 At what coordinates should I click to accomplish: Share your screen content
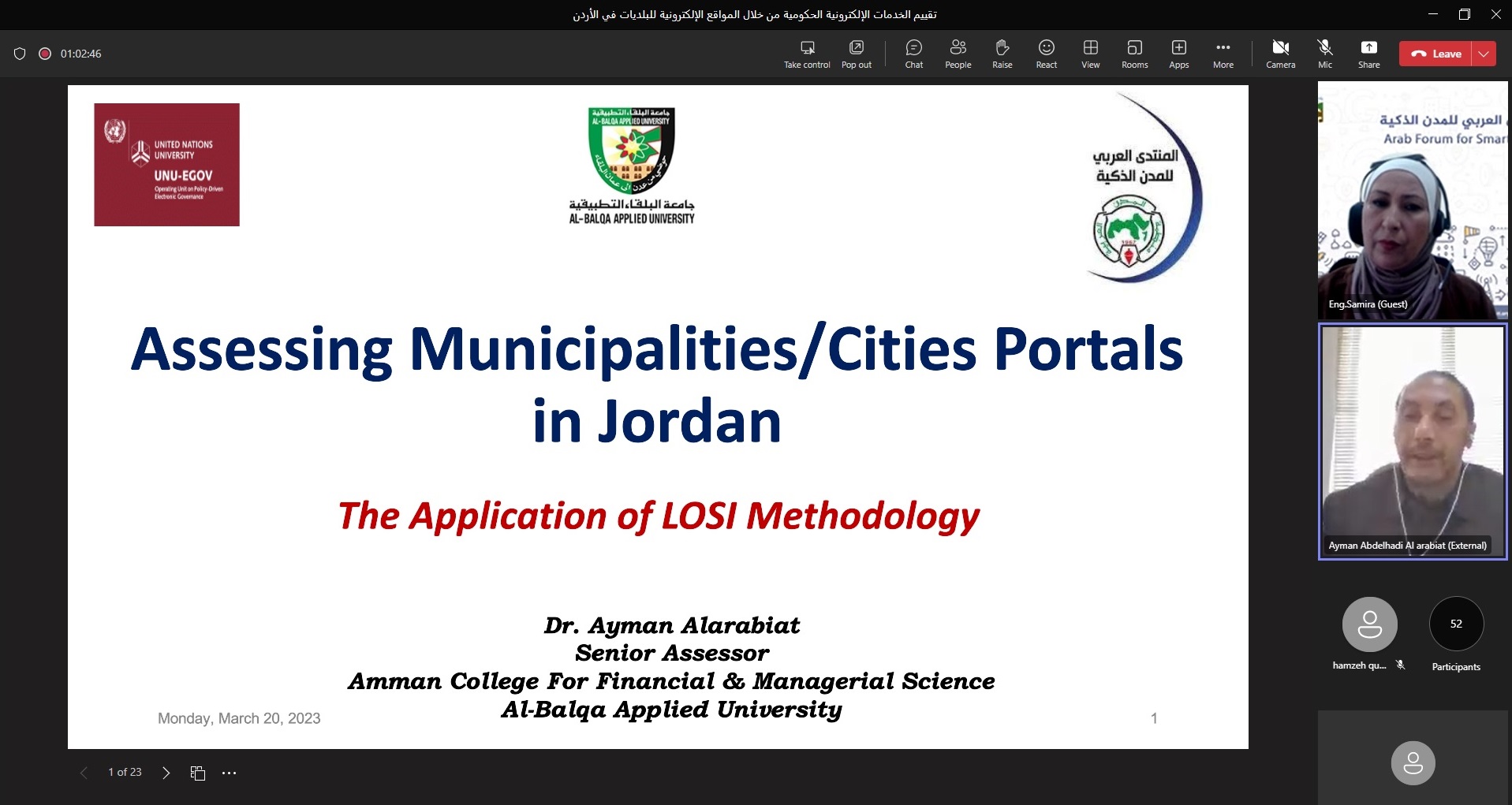(x=1369, y=54)
